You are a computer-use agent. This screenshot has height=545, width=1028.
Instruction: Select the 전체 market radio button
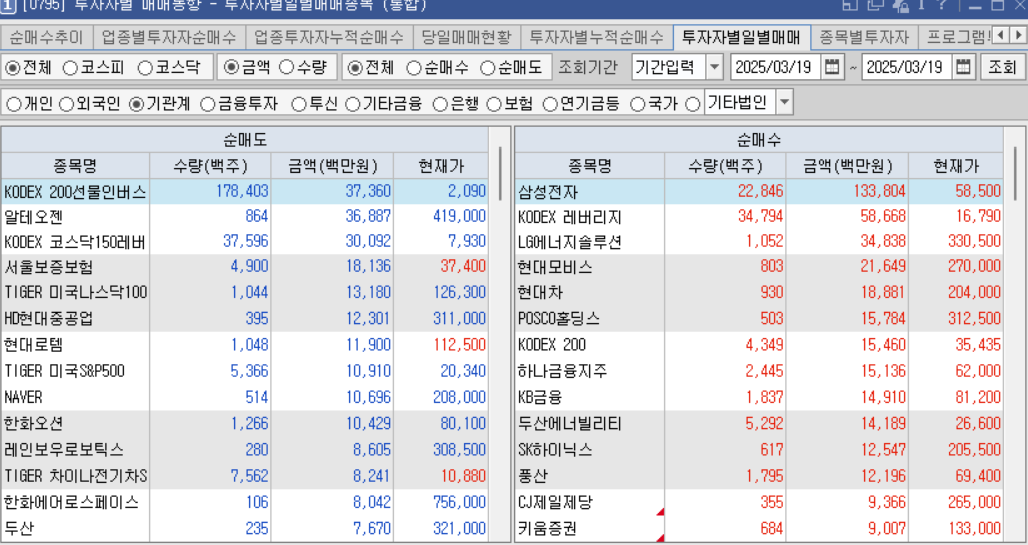pos(12,68)
